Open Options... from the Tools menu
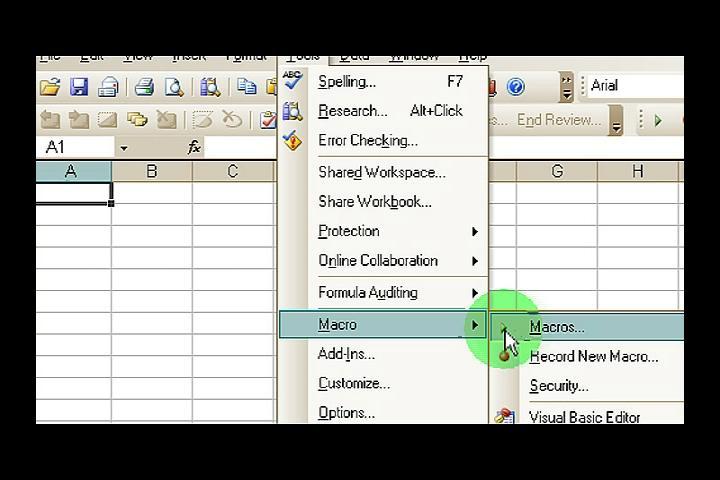The image size is (720, 480). tap(383, 412)
